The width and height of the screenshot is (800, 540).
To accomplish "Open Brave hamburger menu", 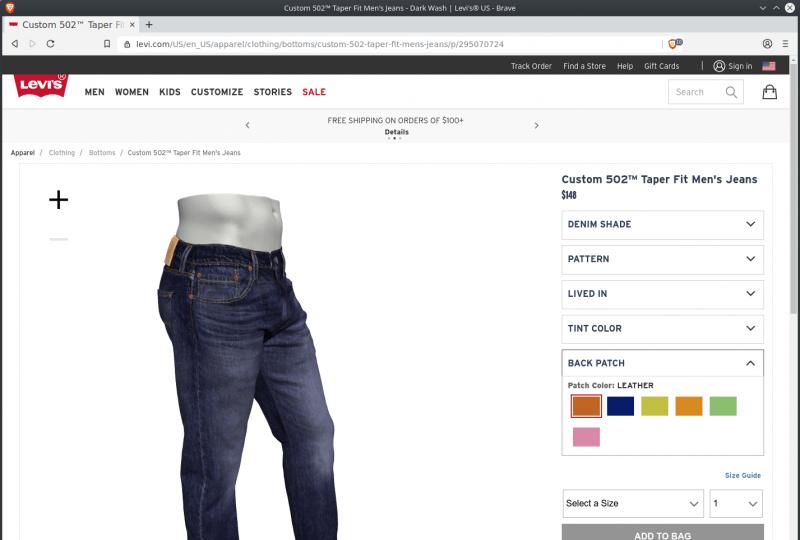I will (x=785, y=44).
